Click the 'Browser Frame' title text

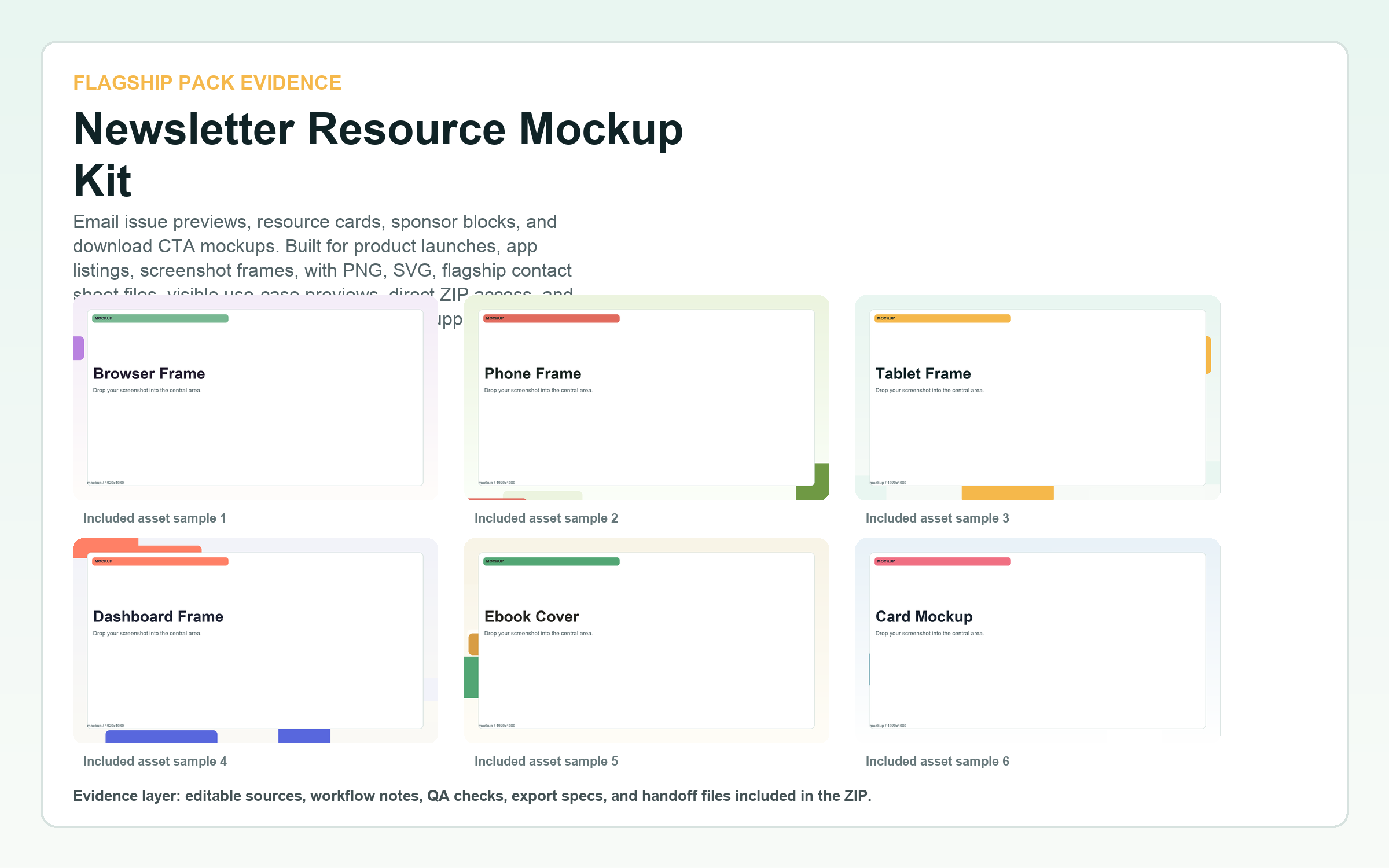click(x=149, y=374)
